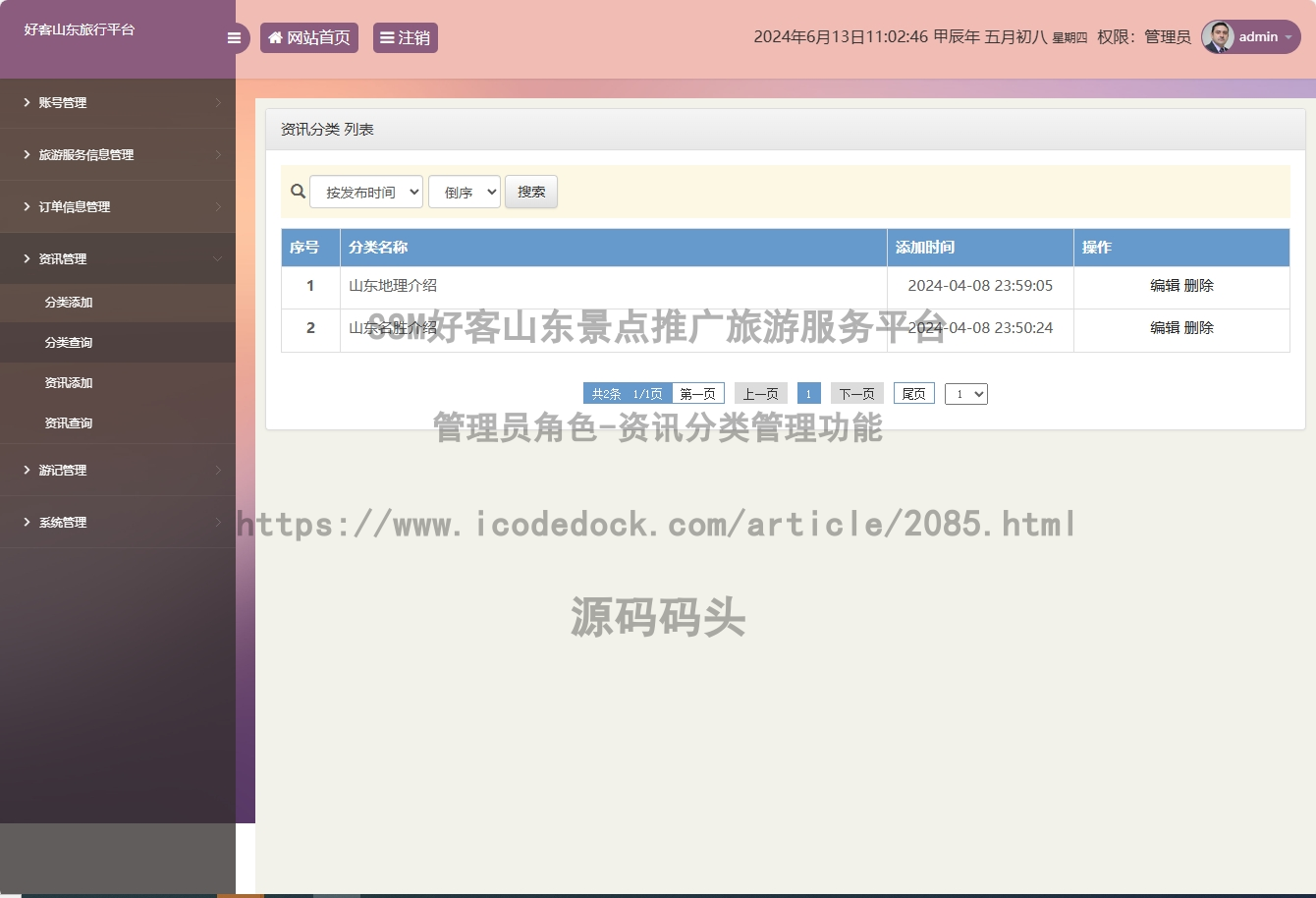Toggle the sidebar hamburger menu icon
The width and height of the screenshot is (1316, 898).
coord(234,38)
